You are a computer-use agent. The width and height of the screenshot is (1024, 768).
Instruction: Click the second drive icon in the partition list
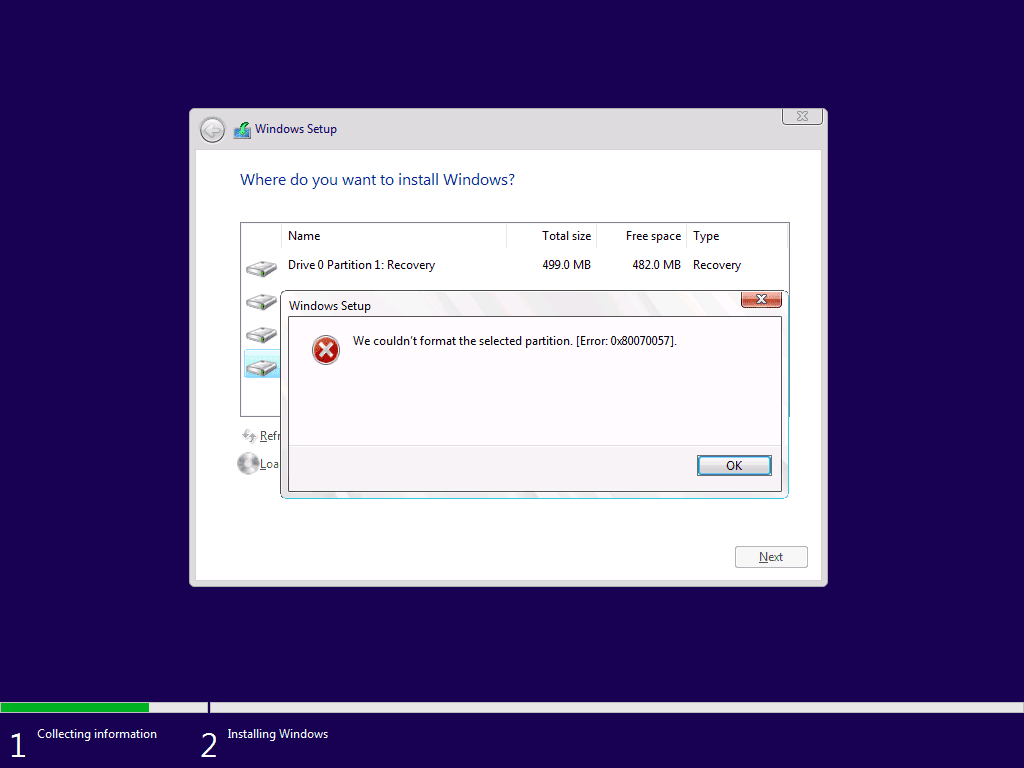point(261,300)
